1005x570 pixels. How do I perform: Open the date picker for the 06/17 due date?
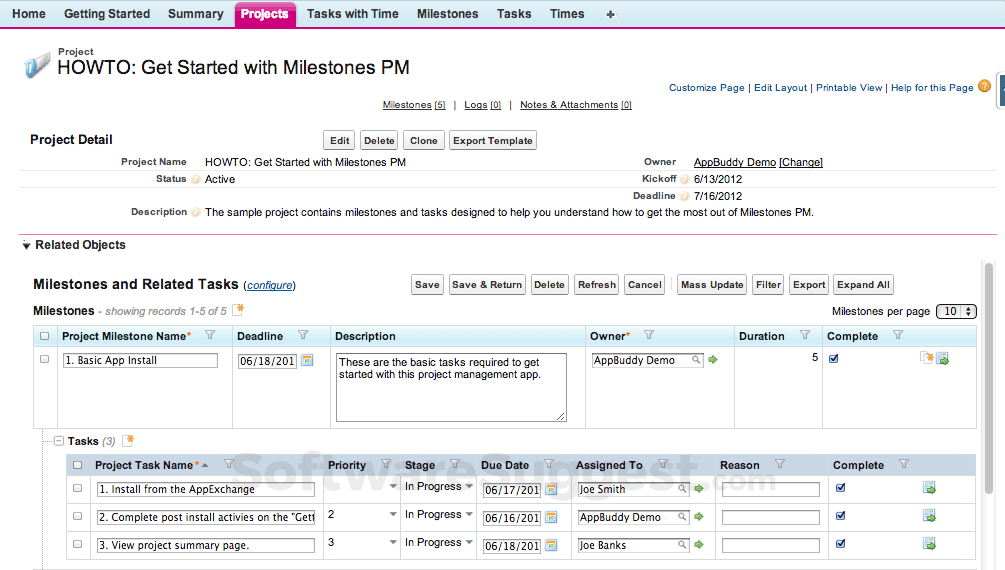(x=551, y=489)
